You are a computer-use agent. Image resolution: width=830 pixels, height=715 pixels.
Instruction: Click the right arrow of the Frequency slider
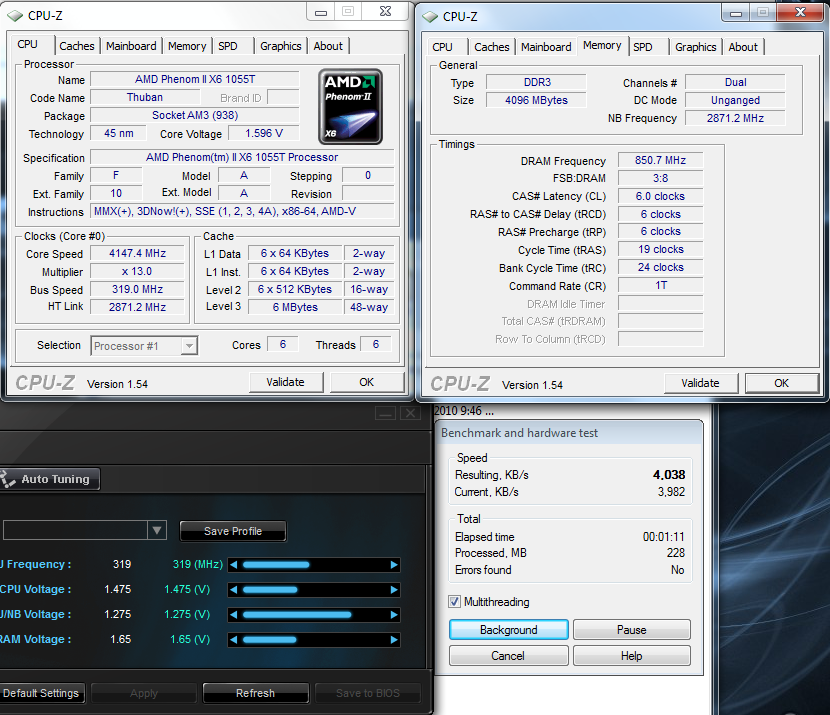[x=394, y=565]
